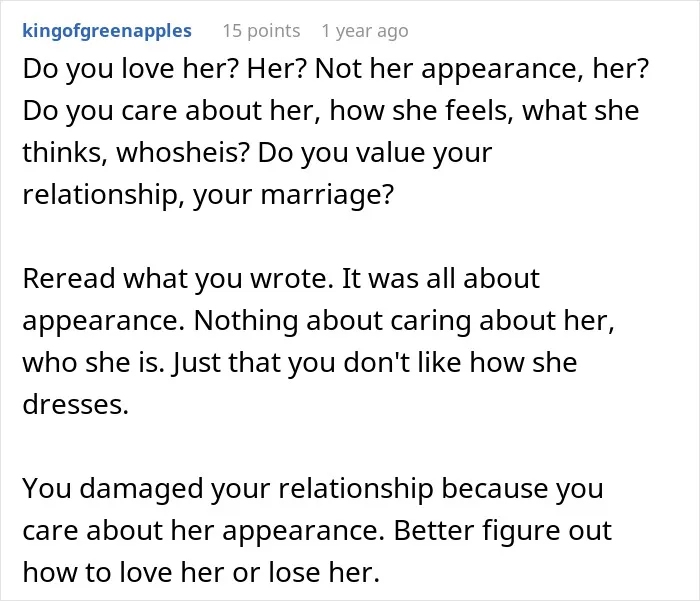Click the line "Do you care about her, how she feels"
This screenshot has width=700, height=601.
[x=331, y=111]
